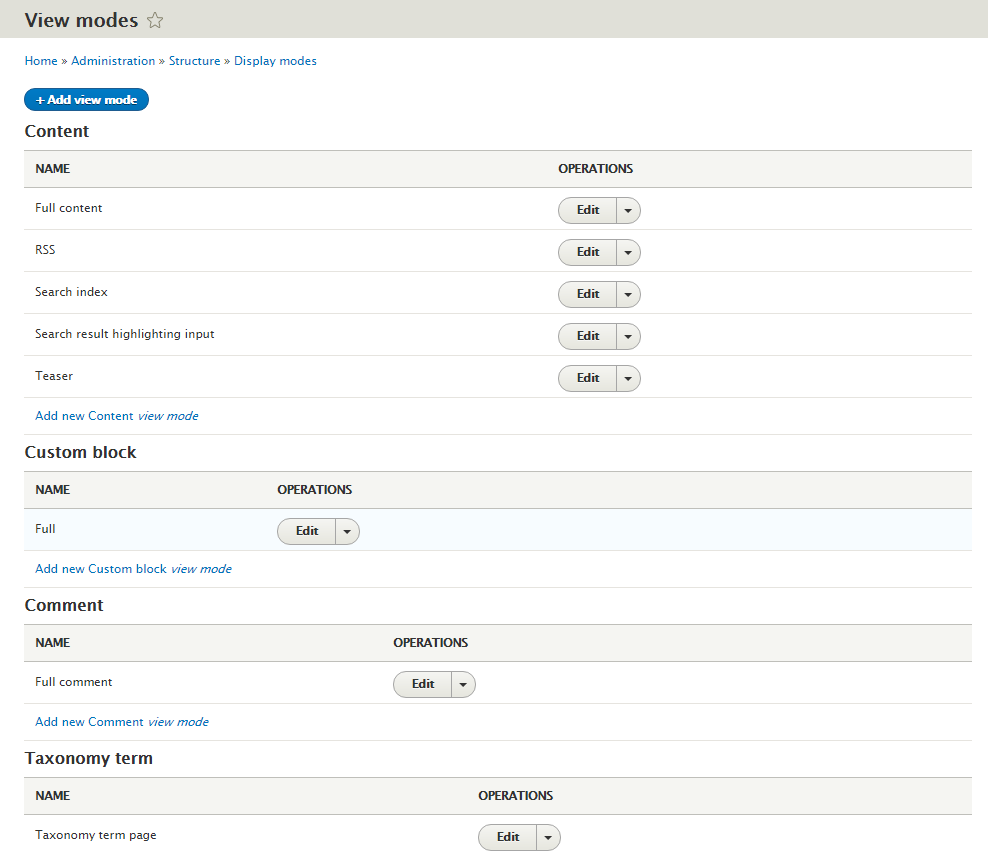Go to Home breadcrumb link
Viewport: 988px width, 855px height.
(x=41, y=61)
